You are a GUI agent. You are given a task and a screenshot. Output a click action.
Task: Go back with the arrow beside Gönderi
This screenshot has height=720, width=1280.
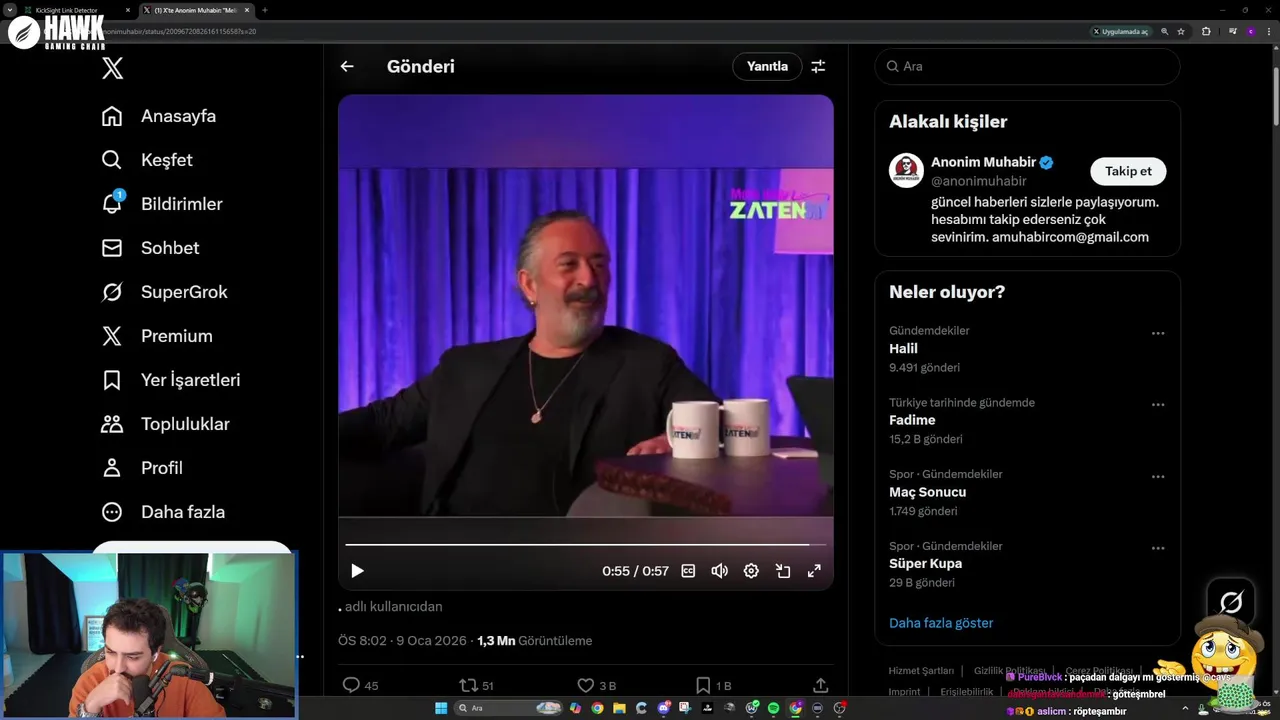click(347, 66)
